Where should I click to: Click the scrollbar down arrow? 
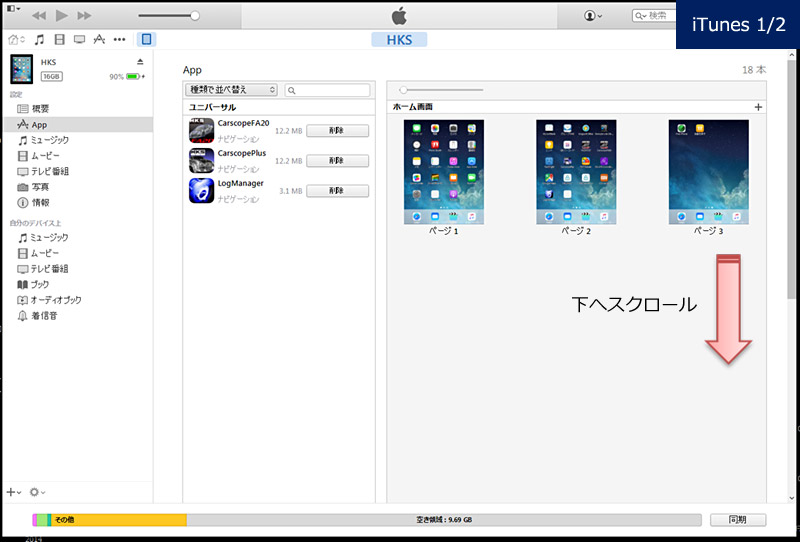click(791, 498)
